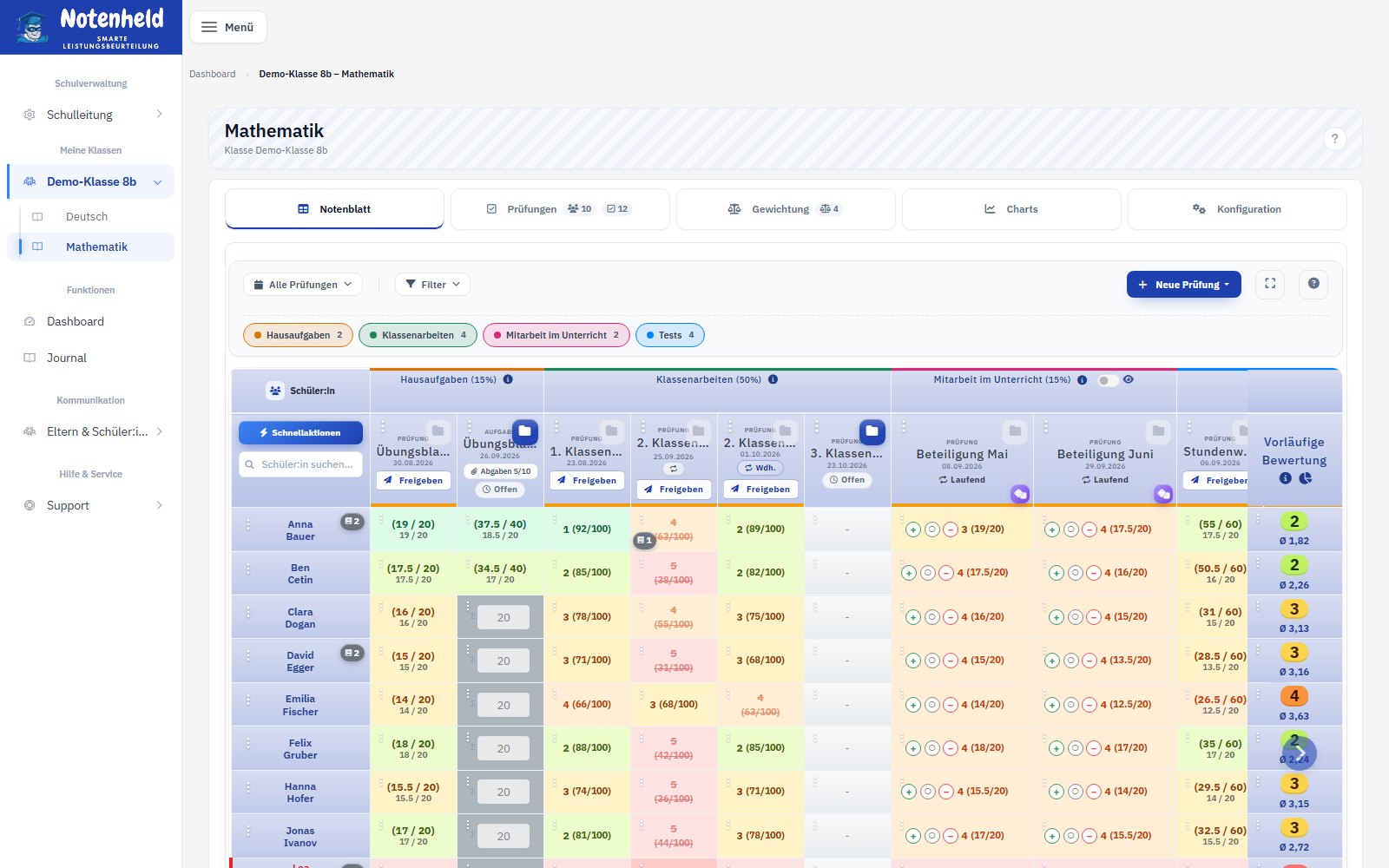Click info icon next to Hausaufgaben (15%)
Screen dimensions: 1389x868
tap(508, 379)
